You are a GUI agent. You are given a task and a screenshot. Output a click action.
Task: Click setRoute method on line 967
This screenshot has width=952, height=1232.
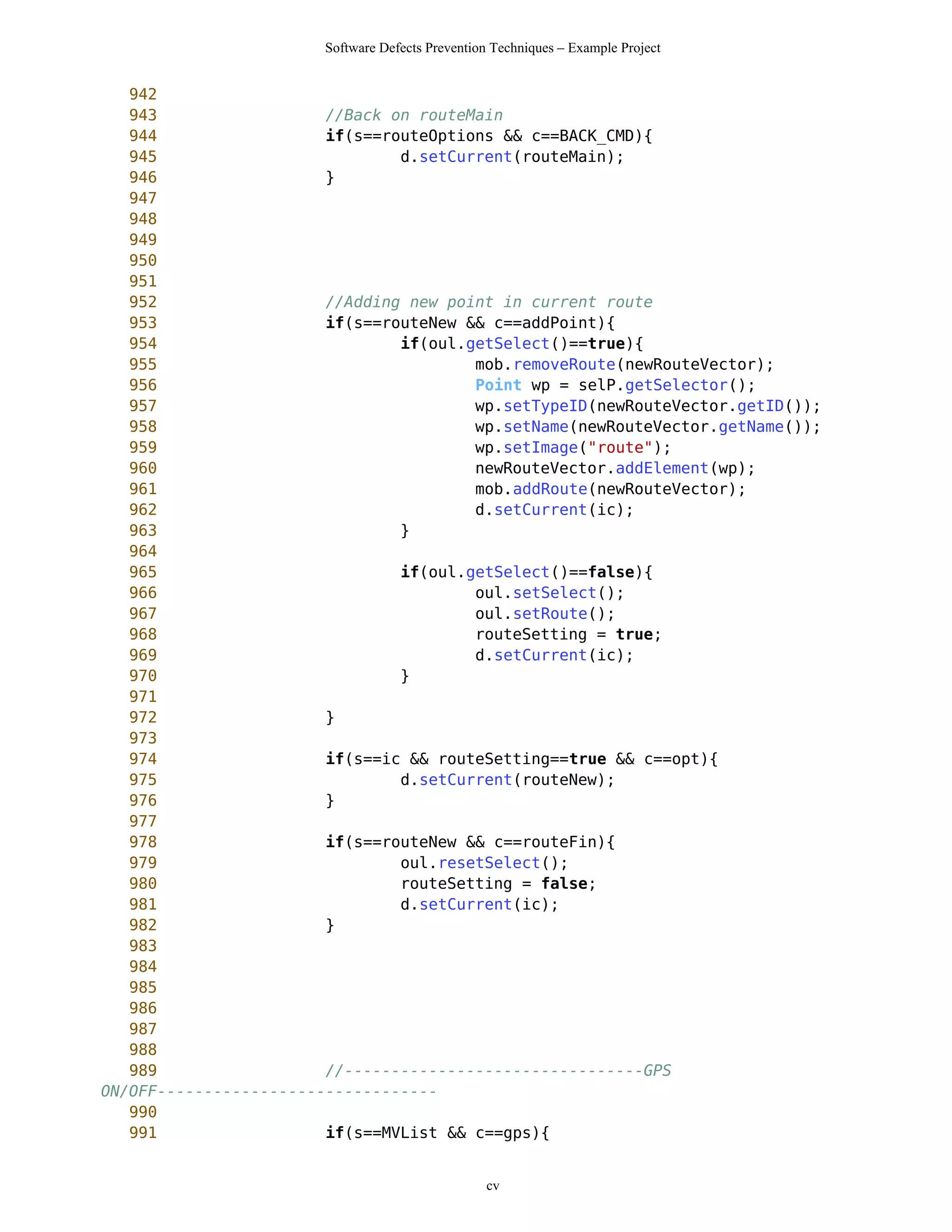(x=550, y=614)
